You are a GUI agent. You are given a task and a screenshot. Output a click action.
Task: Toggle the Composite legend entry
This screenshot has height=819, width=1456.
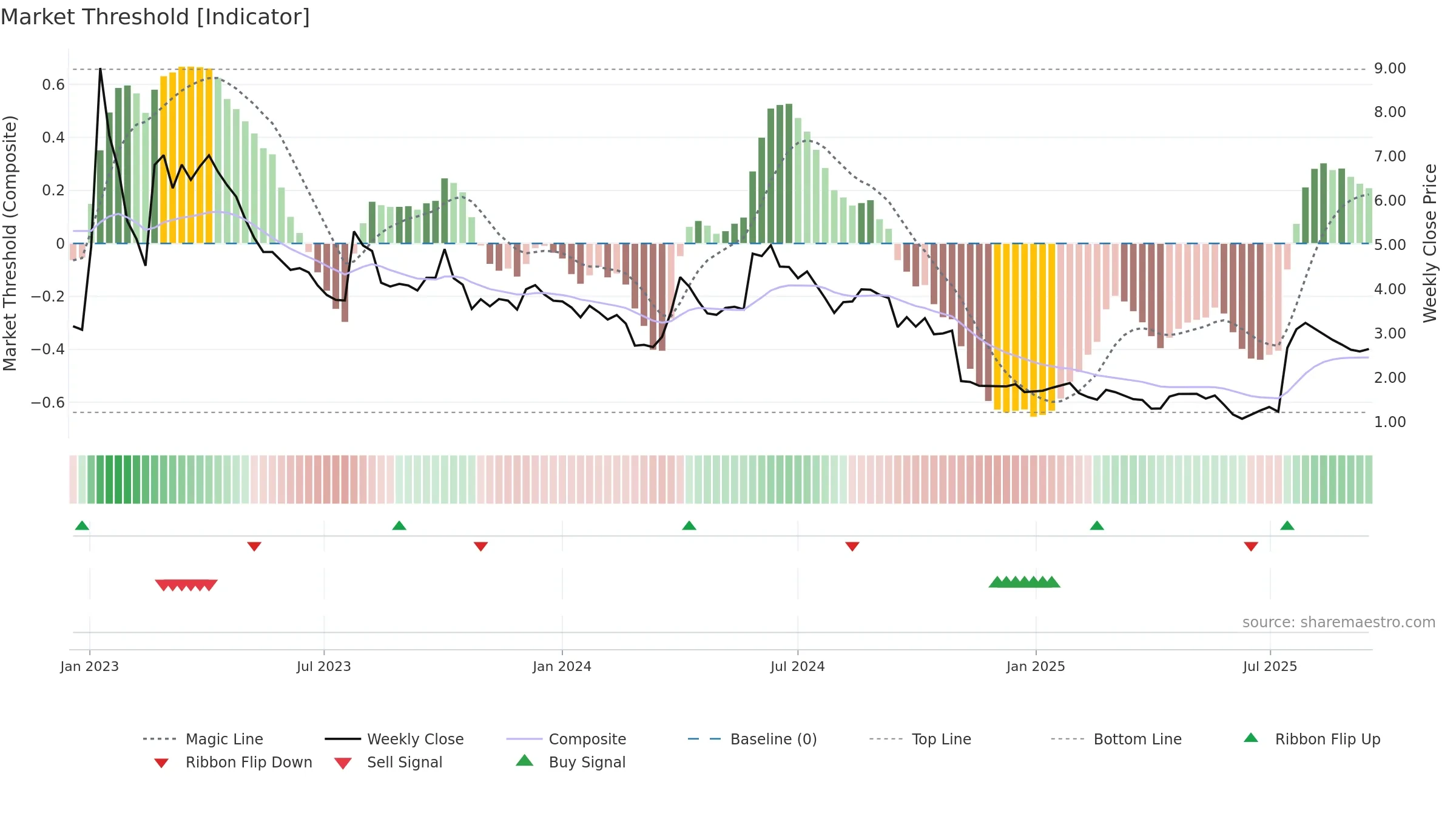point(566,739)
